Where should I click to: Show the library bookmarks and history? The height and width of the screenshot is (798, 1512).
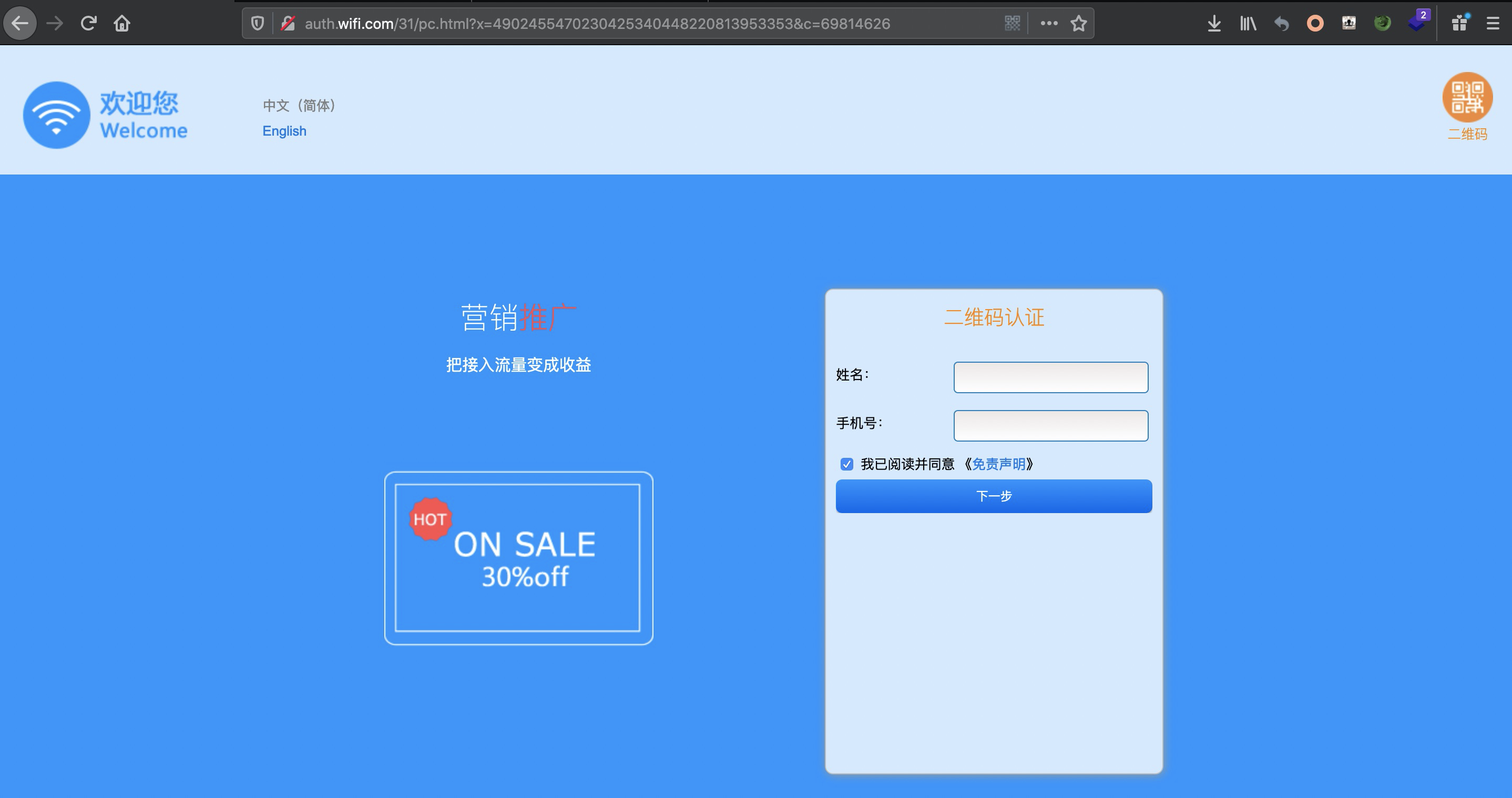click(x=1248, y=24)
